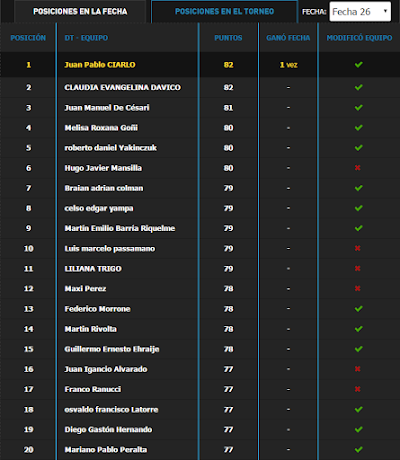The width and height of the screenshot is (400, 460).
Task: Select the name Juan Igancio Alvarado
Action: pos(106,369)
